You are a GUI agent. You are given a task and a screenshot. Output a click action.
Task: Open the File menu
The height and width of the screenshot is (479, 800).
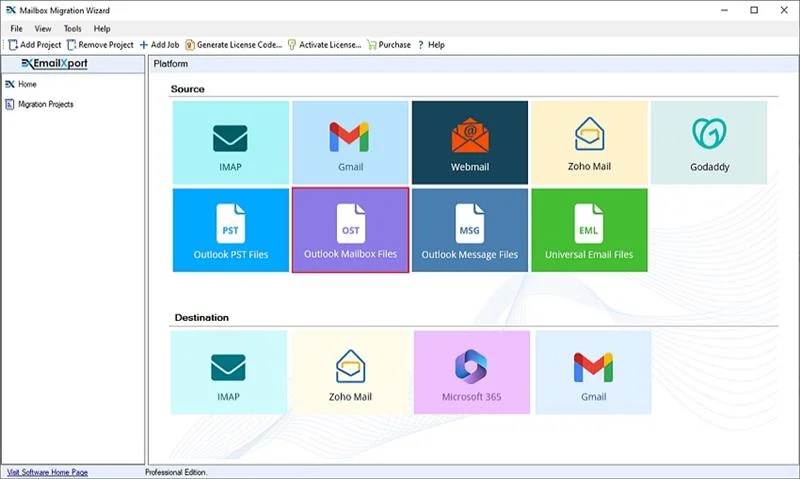coord(16,29)
